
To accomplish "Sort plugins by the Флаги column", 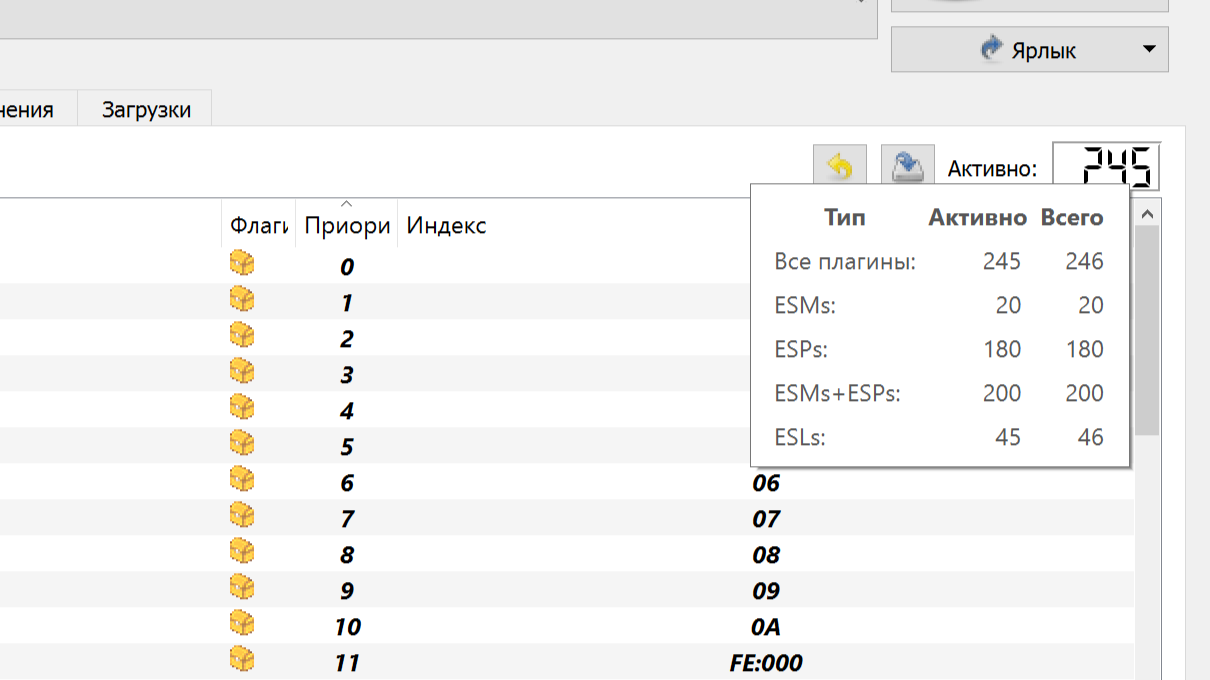I will [x=258, y=226].
